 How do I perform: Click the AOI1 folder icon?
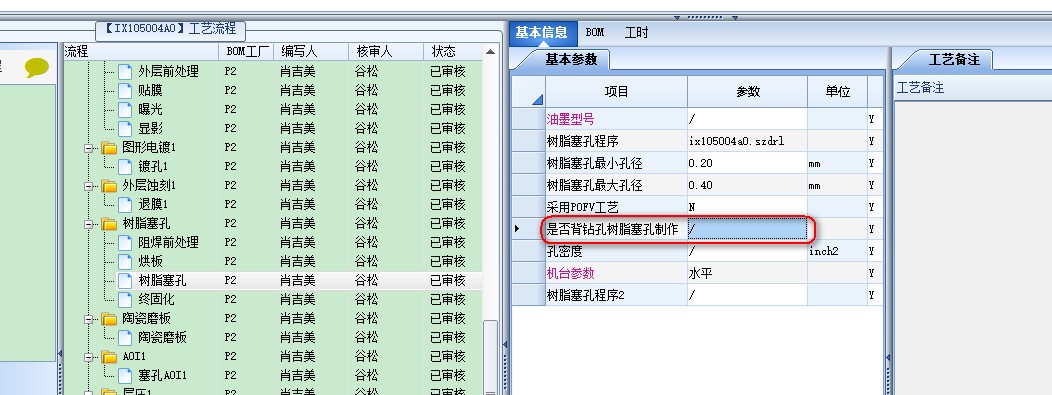click(109, 356)
